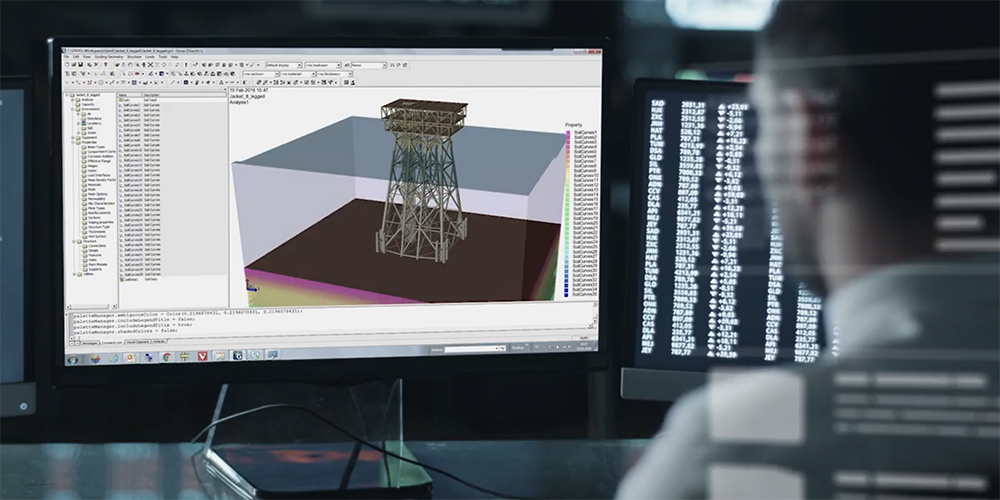Open the Guiding Geometry menu
The width and height of the screenshot is (1000, 500).
109,57
